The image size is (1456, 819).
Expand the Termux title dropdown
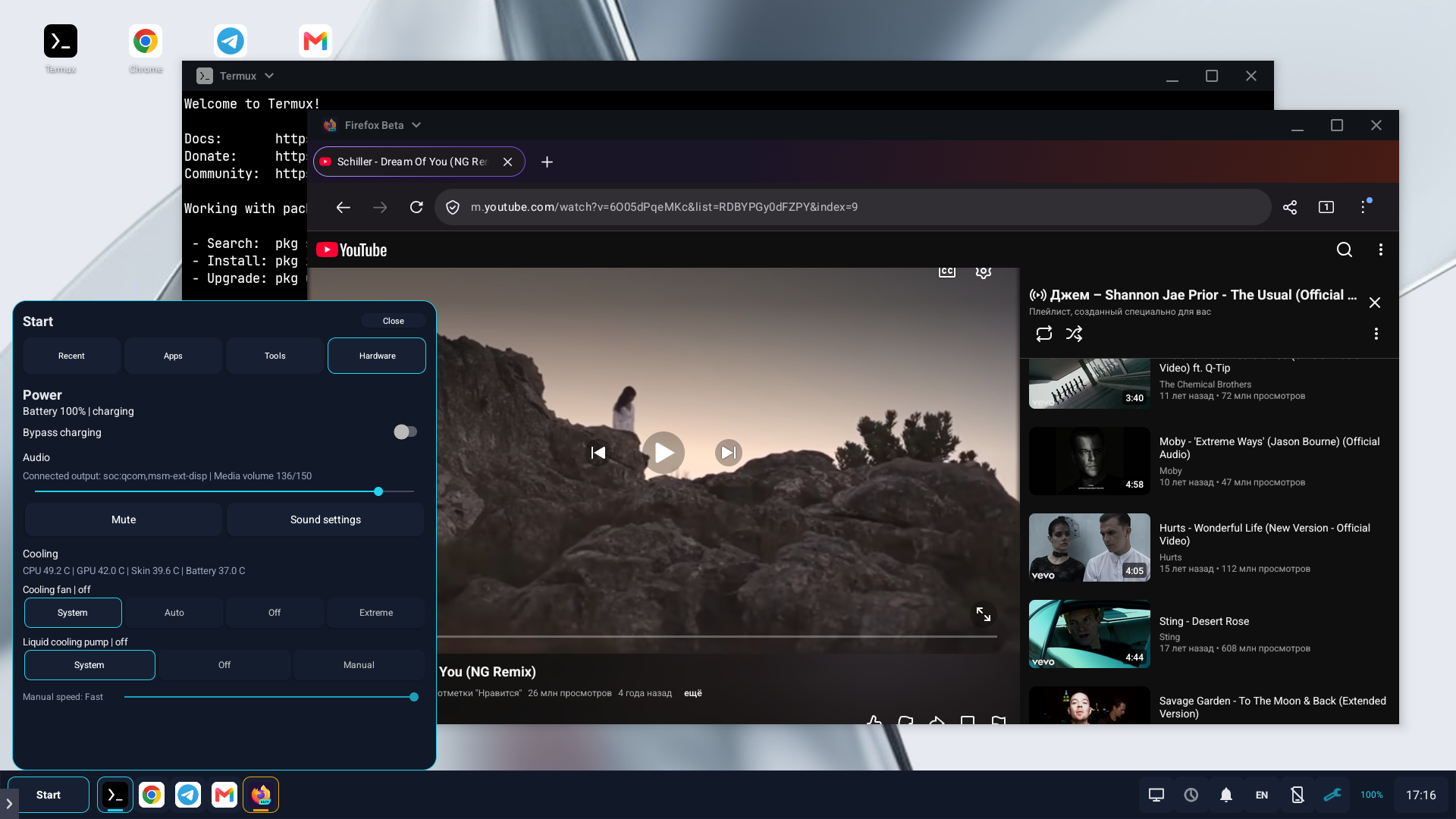coord(269,76)
